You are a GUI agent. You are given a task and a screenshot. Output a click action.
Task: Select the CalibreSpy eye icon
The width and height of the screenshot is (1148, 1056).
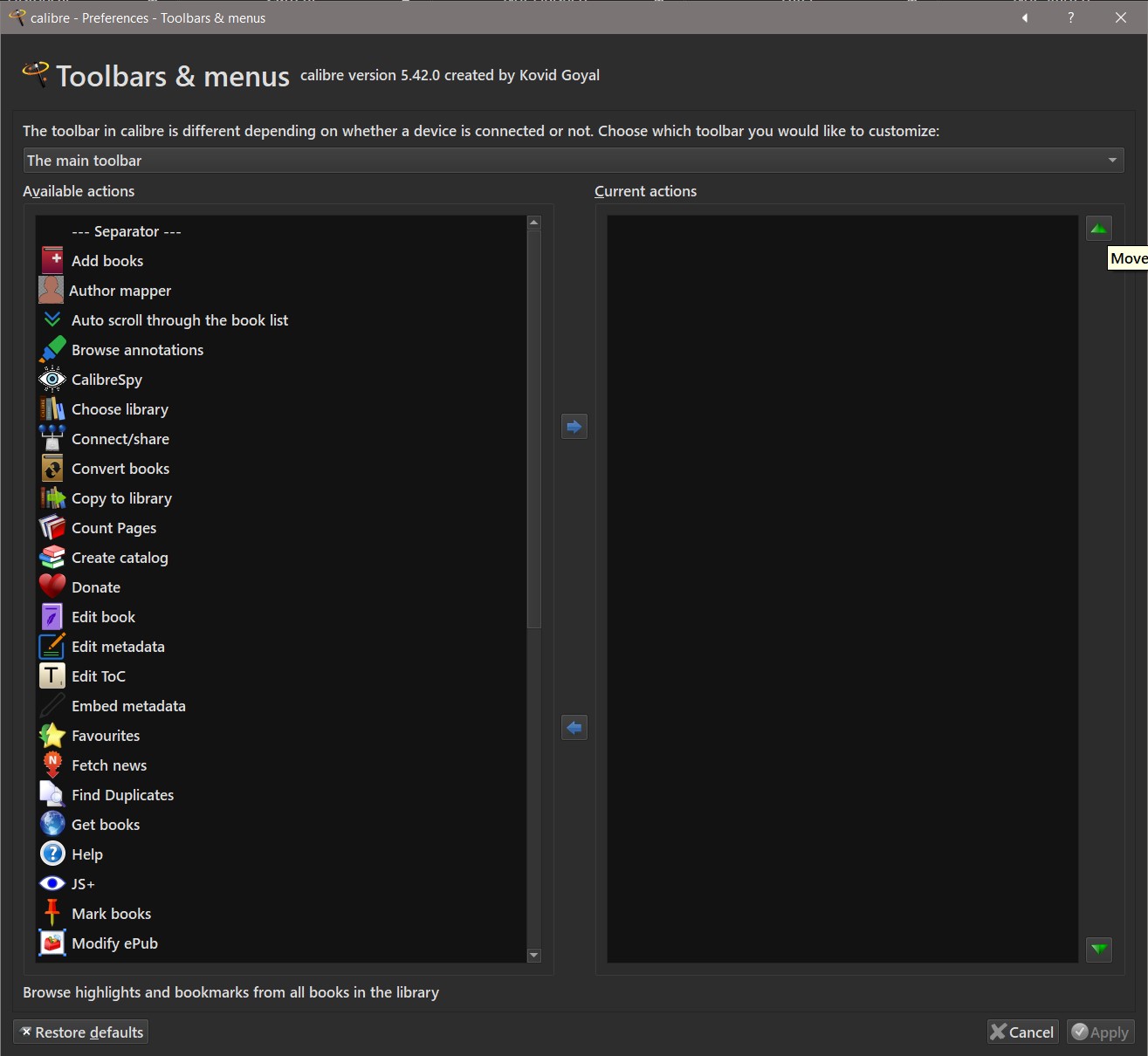[52, 379]
